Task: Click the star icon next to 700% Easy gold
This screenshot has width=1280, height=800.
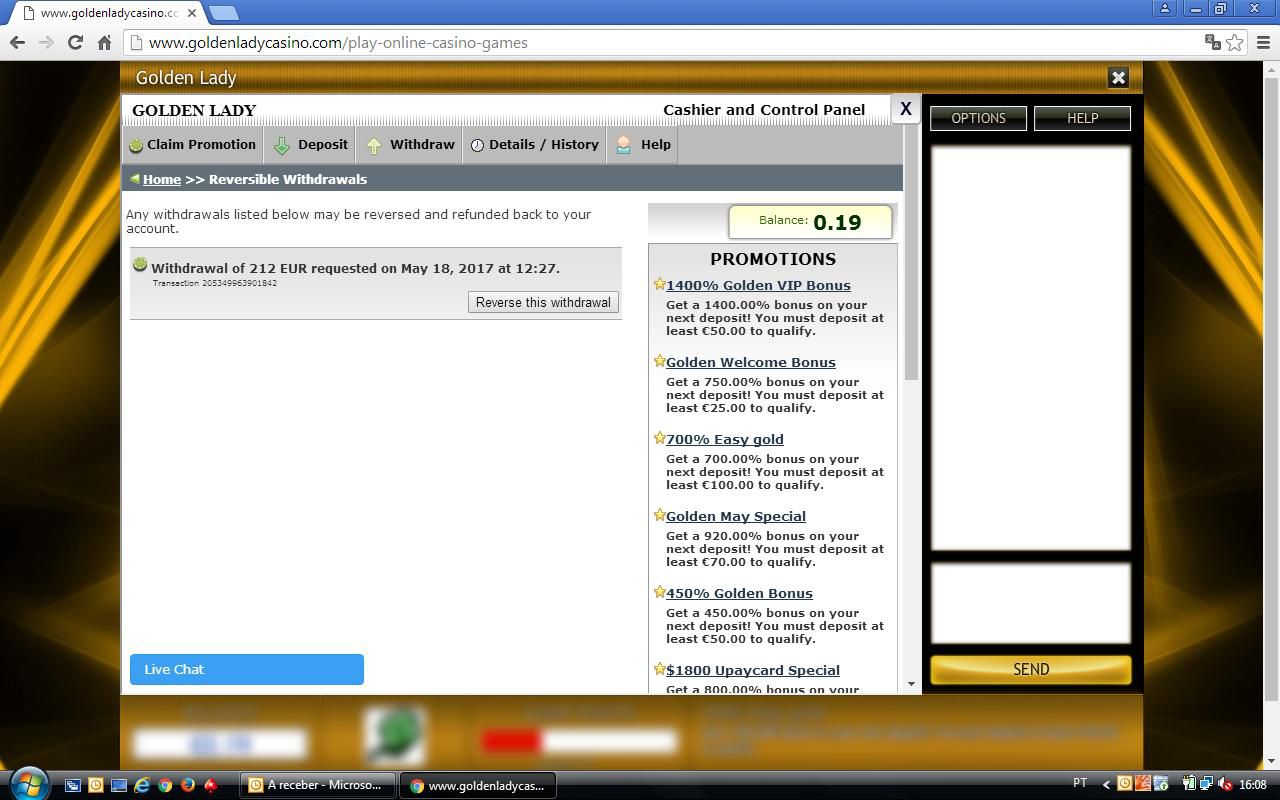Action: click(x=659, y=438)
